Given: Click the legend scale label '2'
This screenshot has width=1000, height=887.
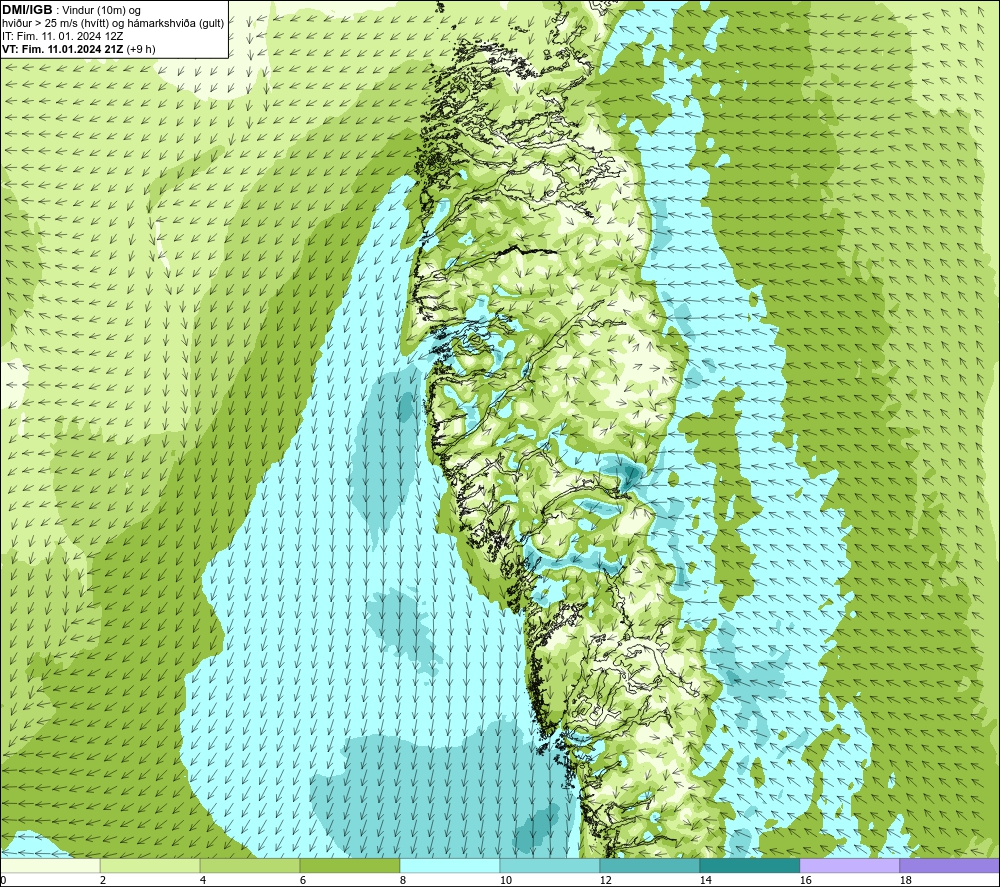Looking at the screenshot, I should pos(103,880).
